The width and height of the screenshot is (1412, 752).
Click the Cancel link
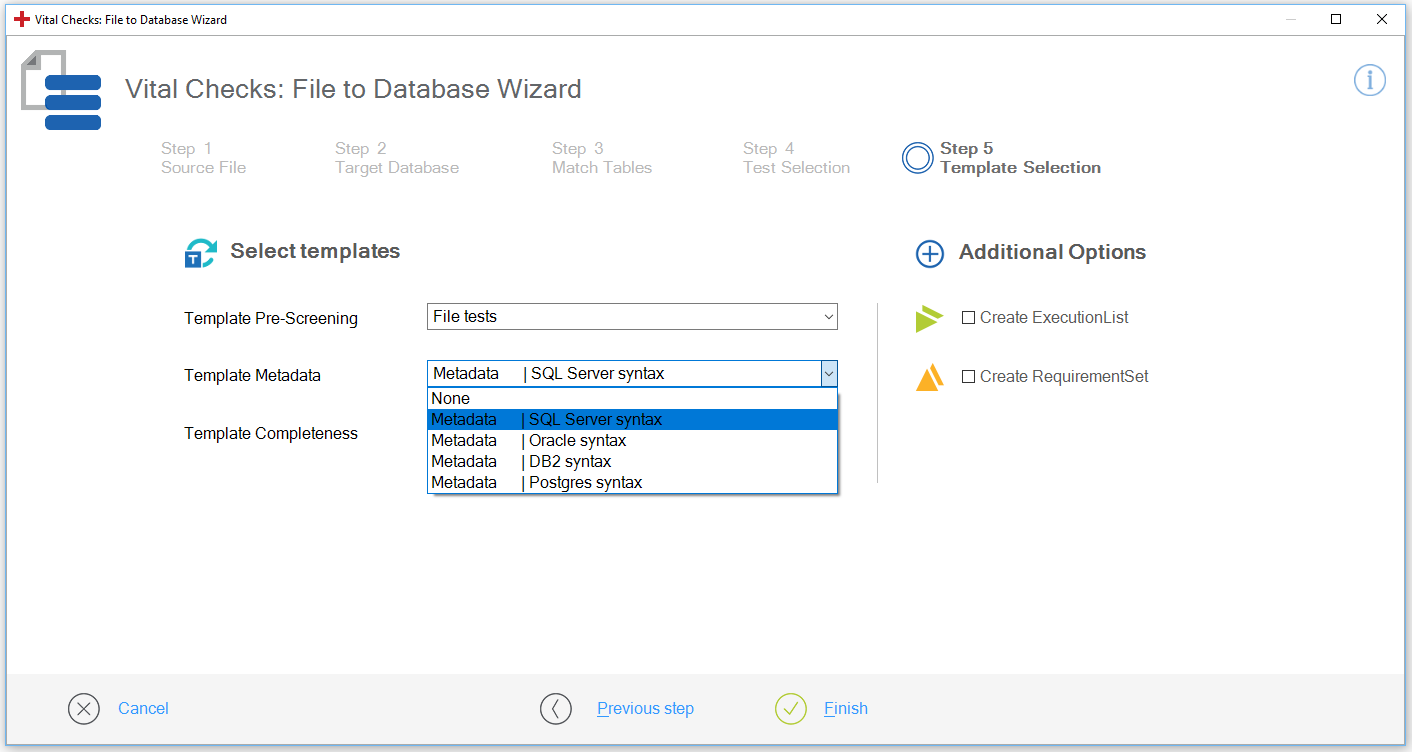(x=143, y=709)
